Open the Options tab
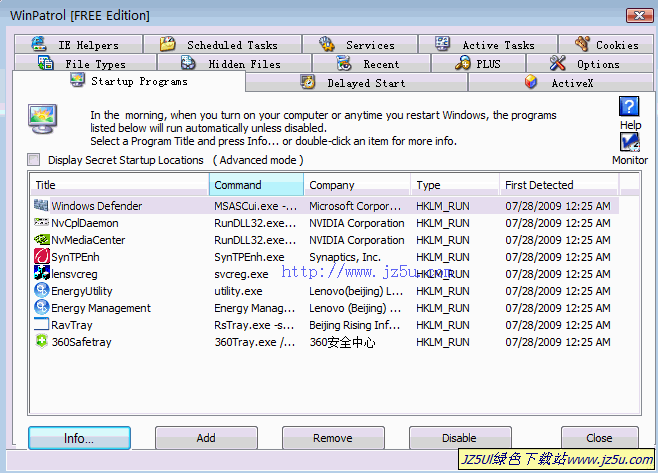Viewport: 658px width, 473px height. point(590,64)
